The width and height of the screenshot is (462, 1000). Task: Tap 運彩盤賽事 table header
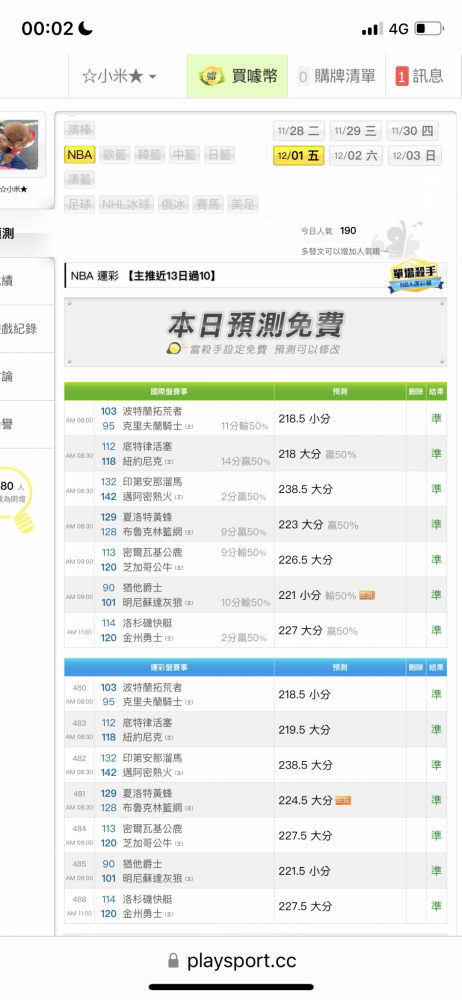tap(169, 668)
